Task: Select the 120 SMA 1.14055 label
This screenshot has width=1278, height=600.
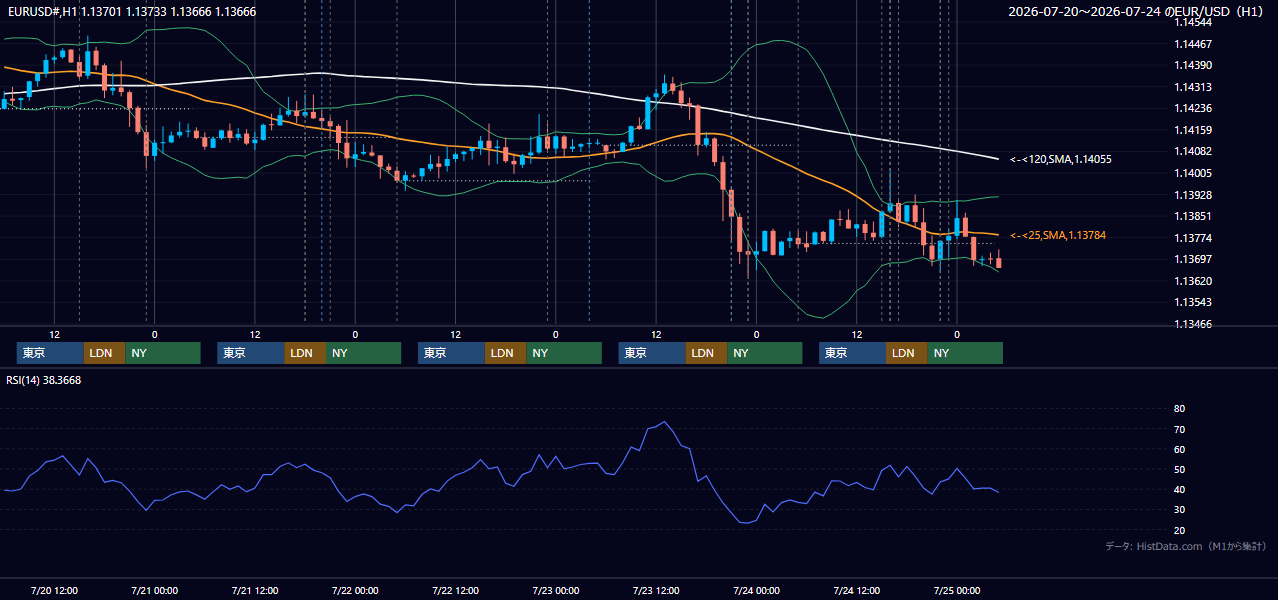Action: point(1061,159)
